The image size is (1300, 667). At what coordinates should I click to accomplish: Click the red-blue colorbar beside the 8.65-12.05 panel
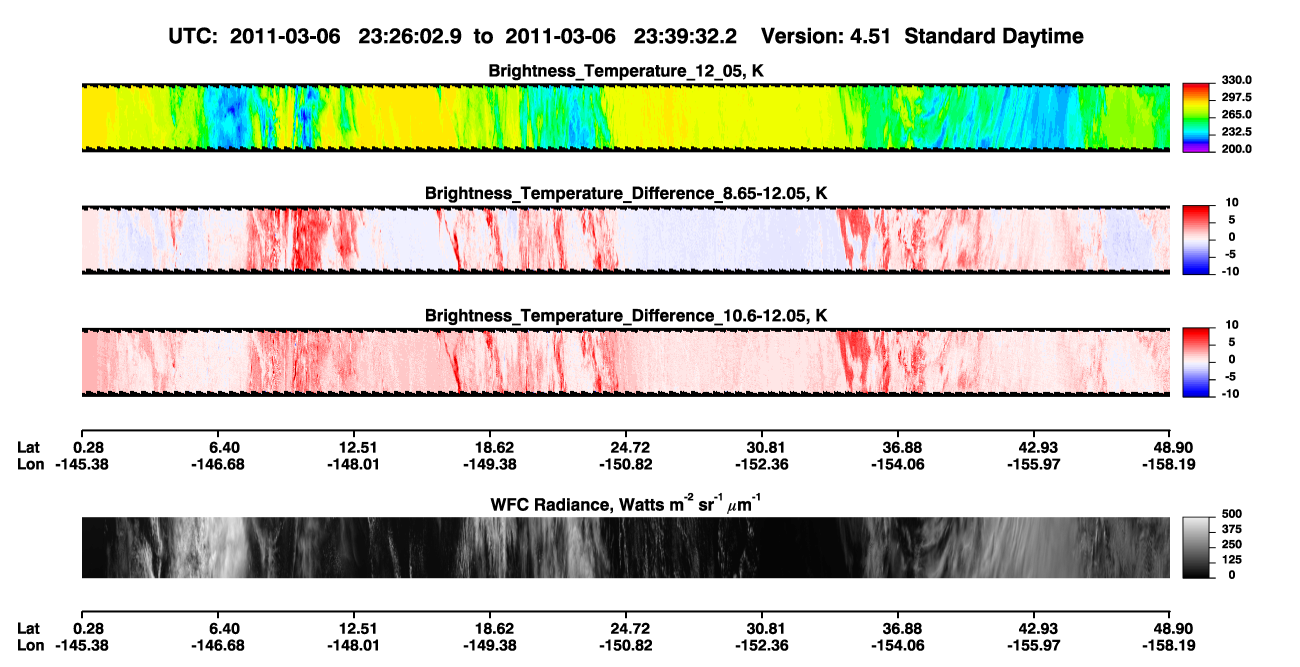1197,241
